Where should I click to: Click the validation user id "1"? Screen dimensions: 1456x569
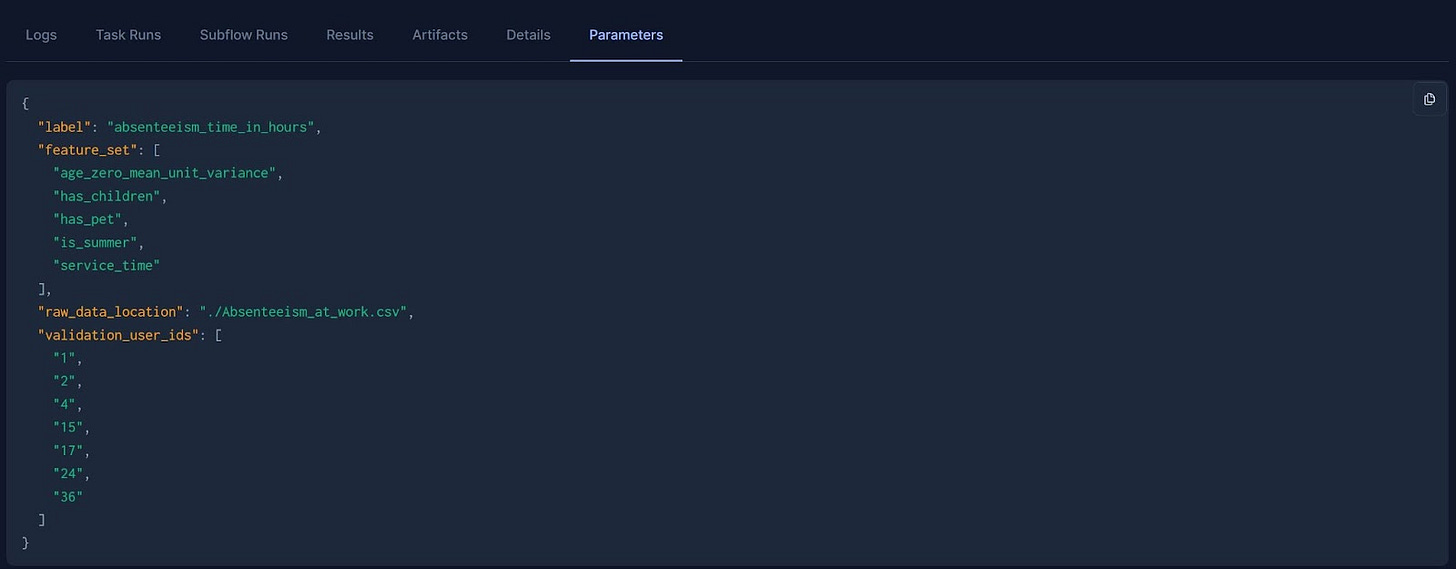pyautogui.click(x=64, y=358)
